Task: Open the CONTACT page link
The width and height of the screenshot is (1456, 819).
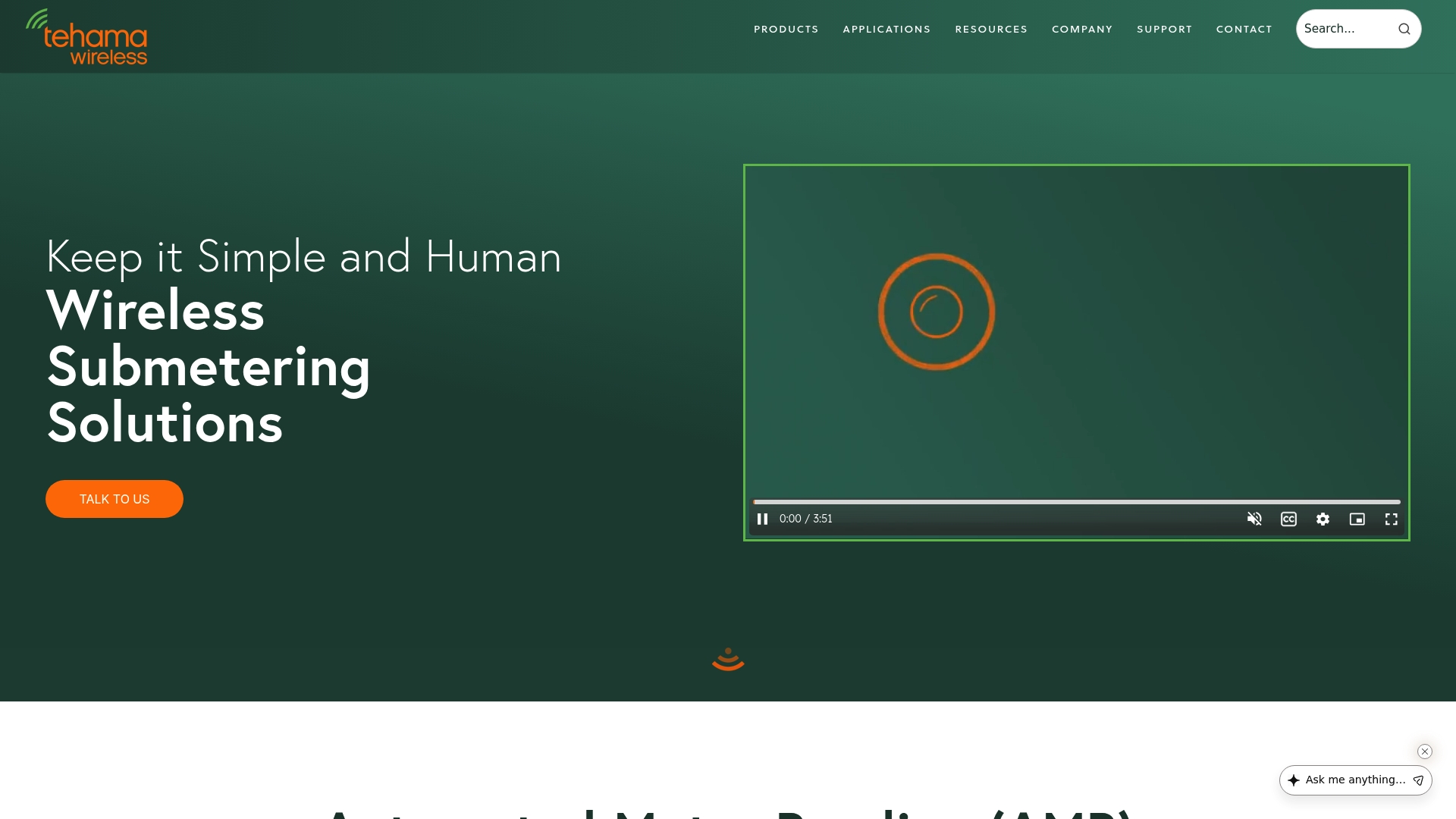Action: tap(1244, 29)
